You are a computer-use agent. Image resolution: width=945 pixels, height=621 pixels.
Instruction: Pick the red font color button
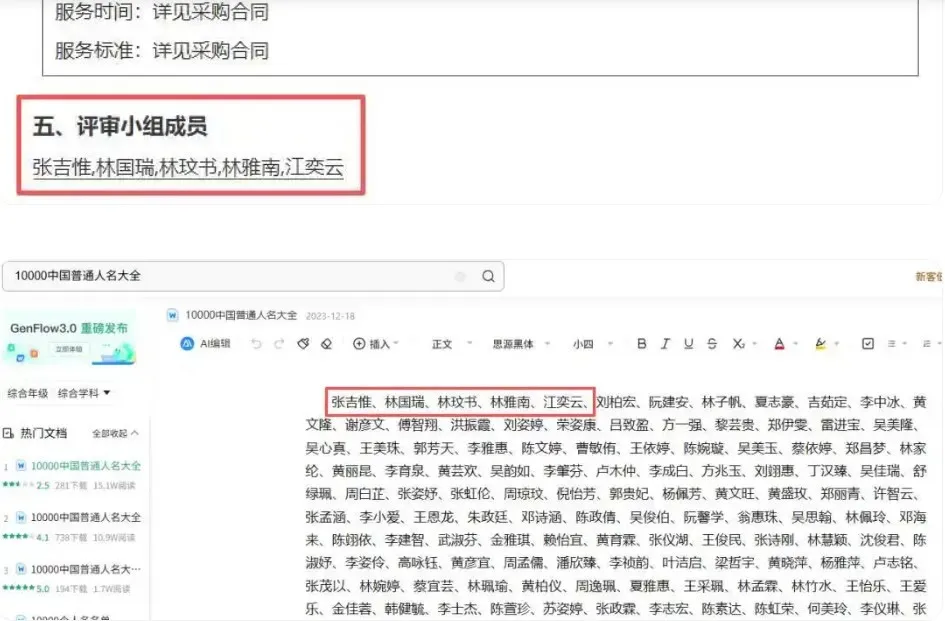coord(779,343)
